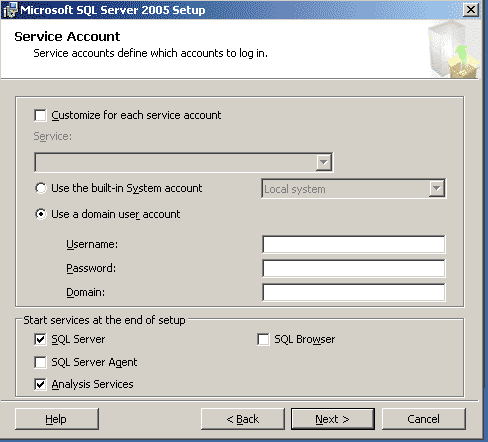Screen dimensions: 488x442
Task: Click the Domain text field
Action: [354, 292]
